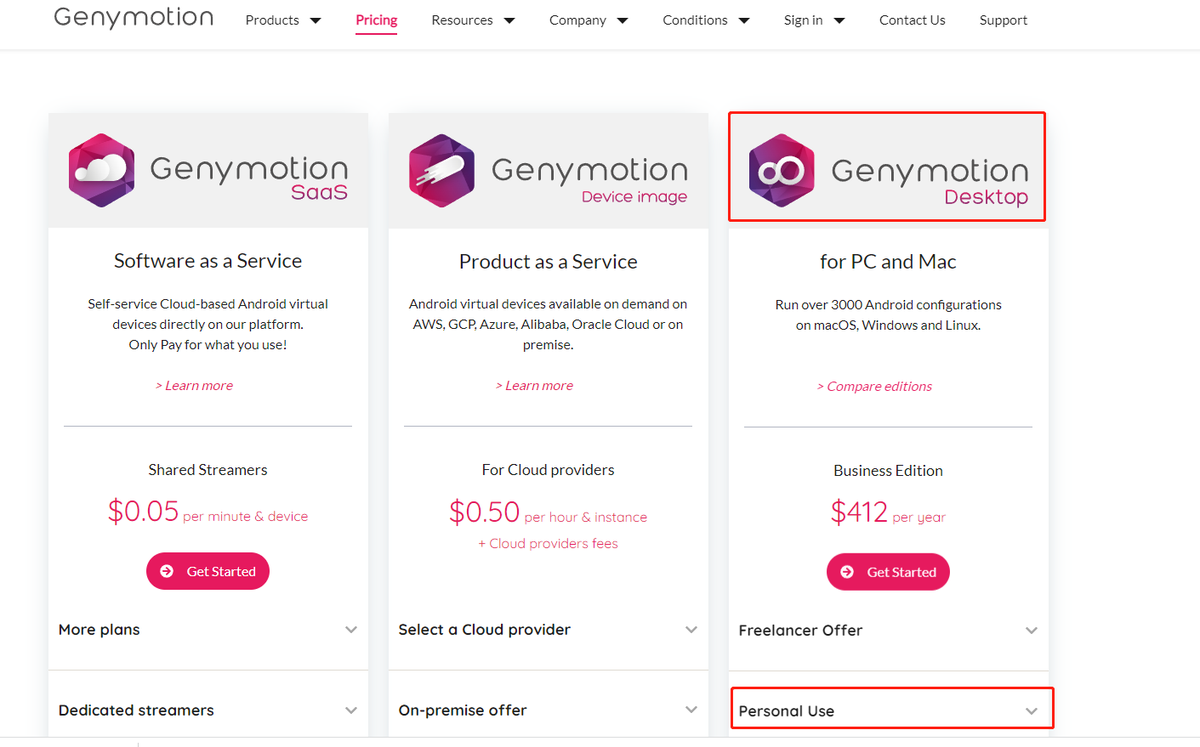This screenshot has width=1200, height=747.
Task: Click the Genymotion logo in header
Action: tap(133, 18)
